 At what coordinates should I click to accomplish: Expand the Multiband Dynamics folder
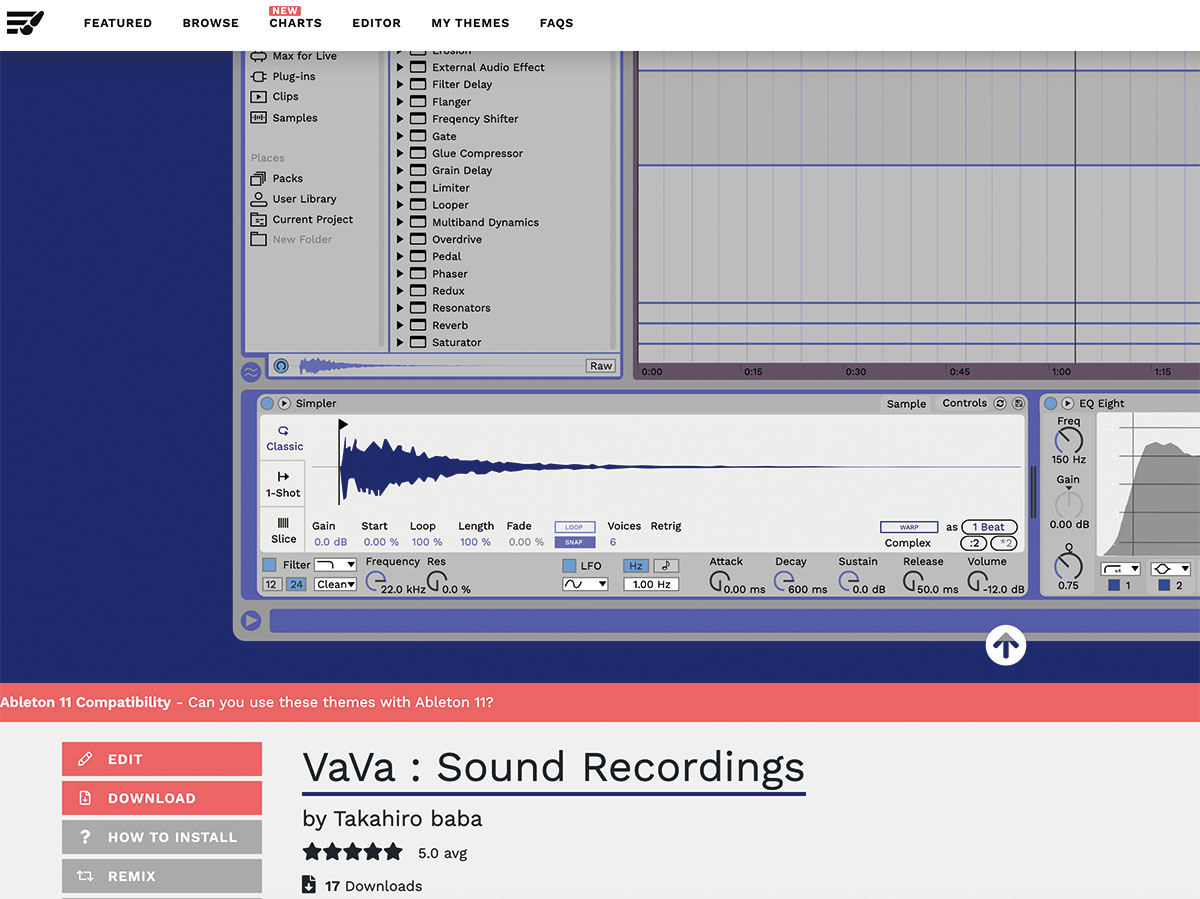[400, 222]
